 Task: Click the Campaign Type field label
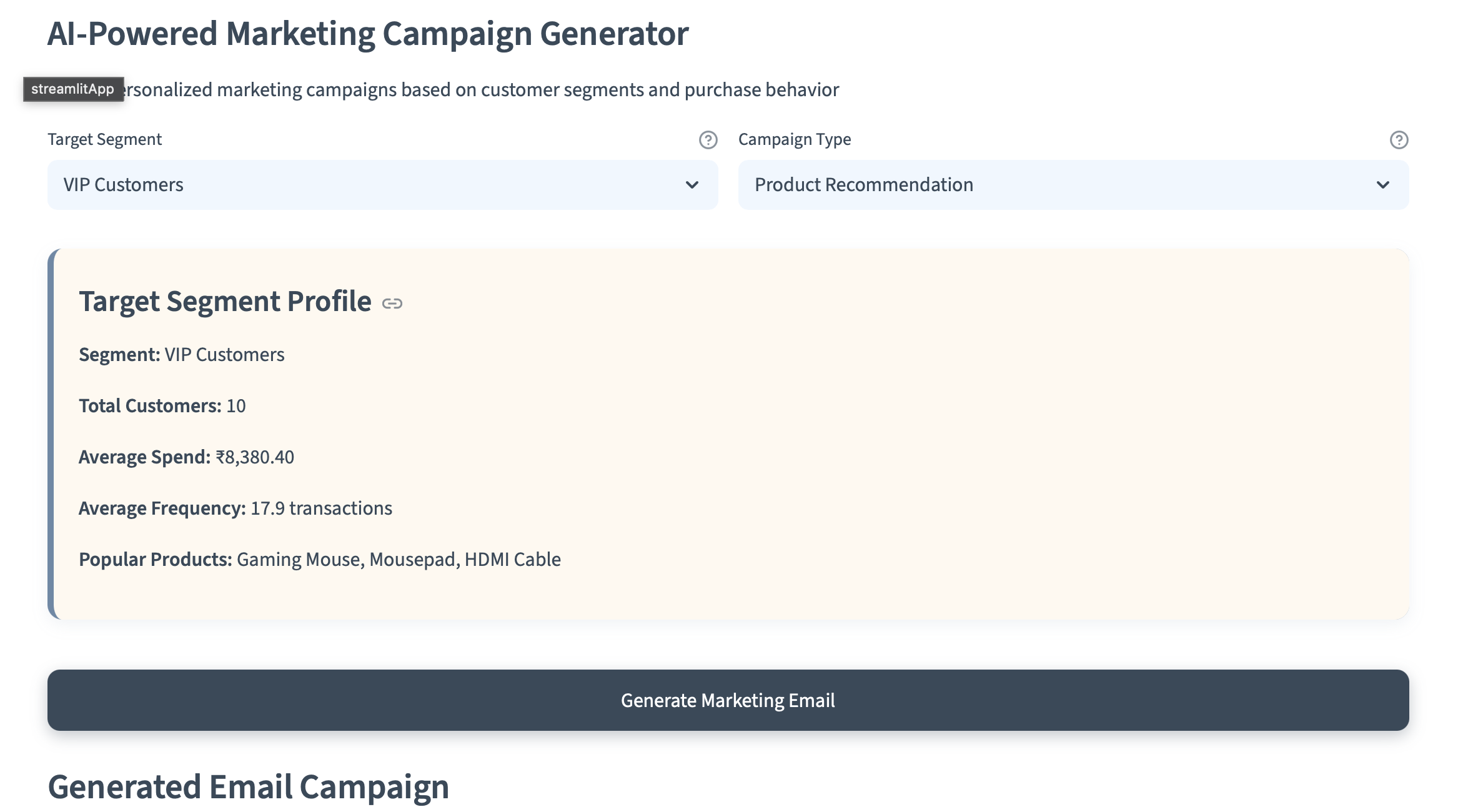tap(794, 139)
